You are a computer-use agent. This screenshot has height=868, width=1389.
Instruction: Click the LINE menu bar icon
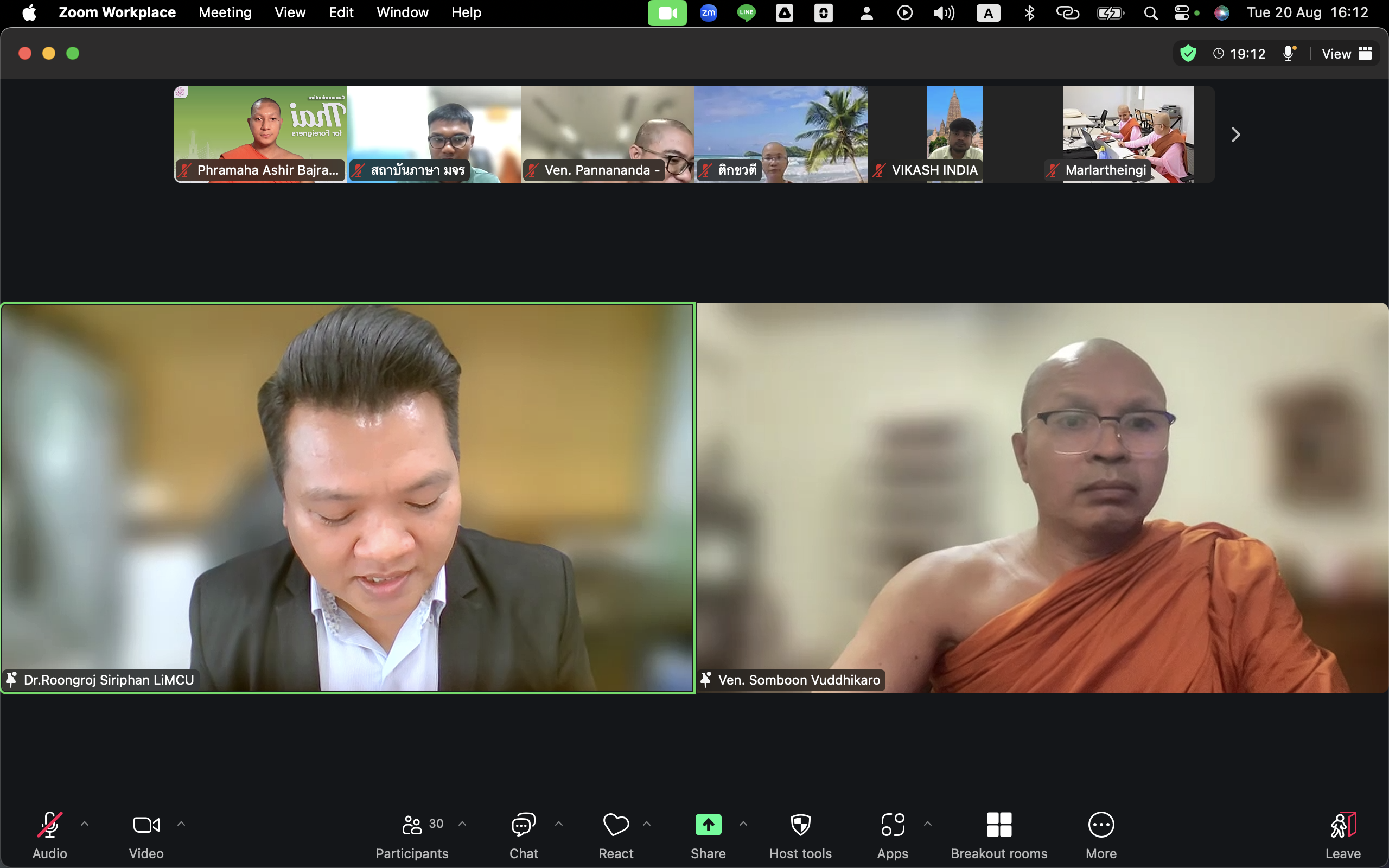[x=746, y=12]
